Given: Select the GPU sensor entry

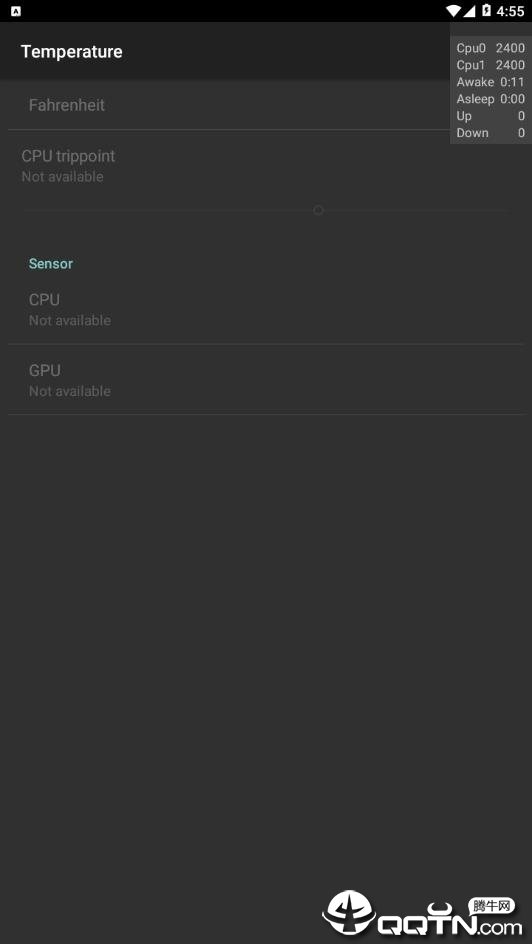Looking at the screenshot, I should [x=266, y=379].
